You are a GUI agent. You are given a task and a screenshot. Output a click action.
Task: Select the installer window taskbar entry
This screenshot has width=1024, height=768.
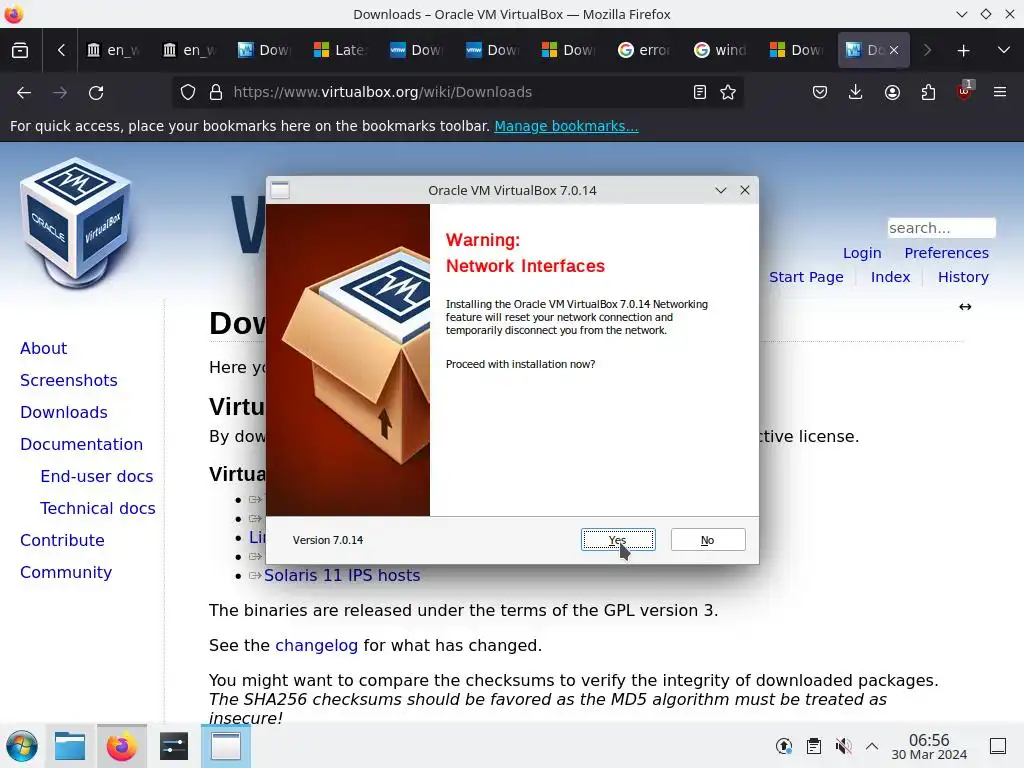[226, 746]
